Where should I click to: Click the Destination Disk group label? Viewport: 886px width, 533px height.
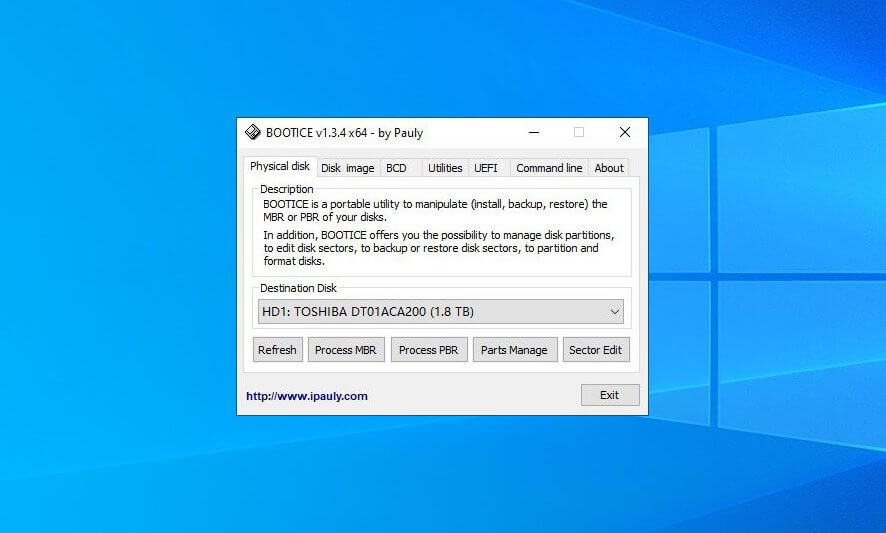pos(298,288)
